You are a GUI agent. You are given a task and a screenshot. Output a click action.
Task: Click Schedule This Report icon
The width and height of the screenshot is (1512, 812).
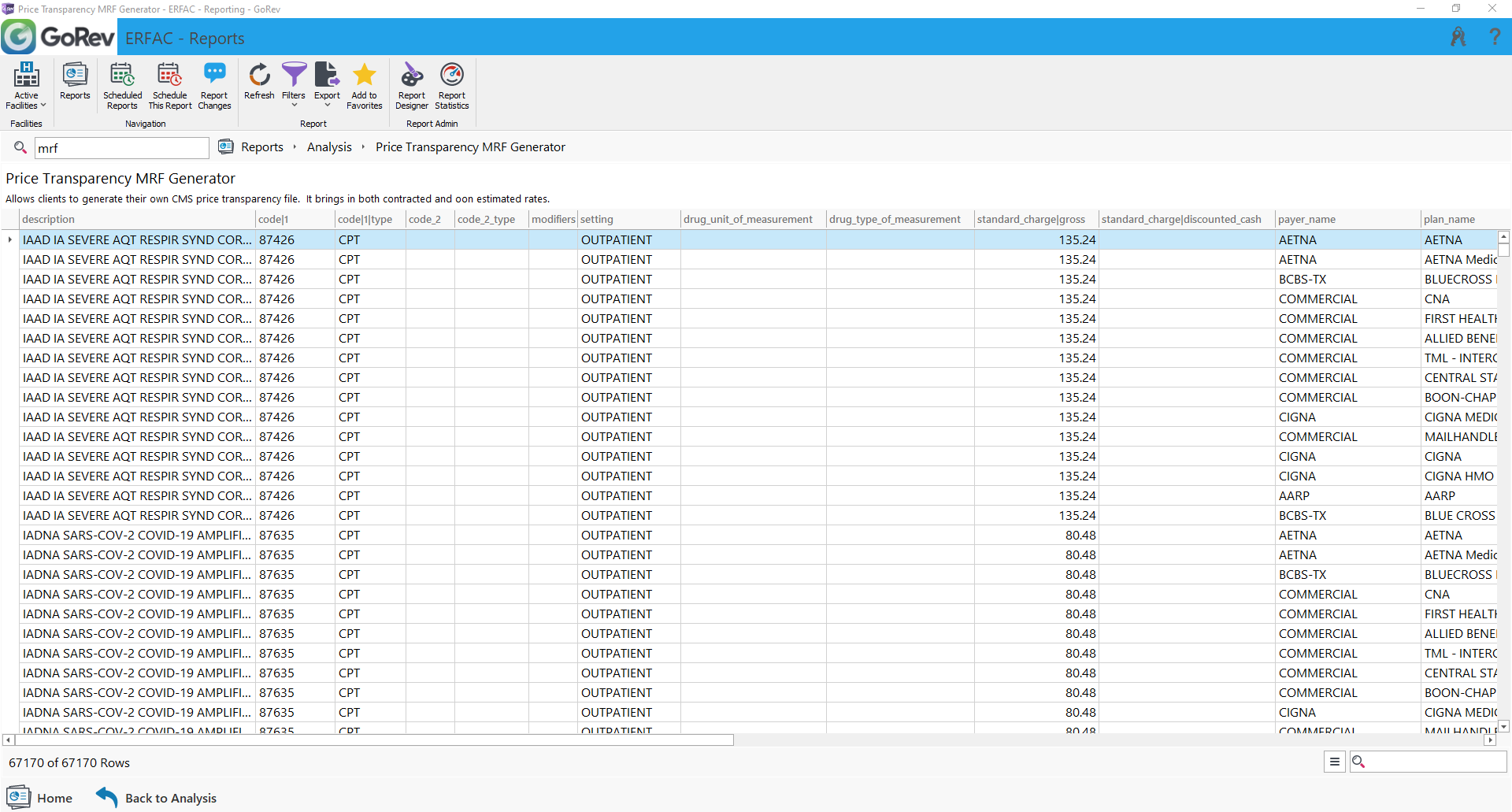pyautogui.click(x=170, y=86)
